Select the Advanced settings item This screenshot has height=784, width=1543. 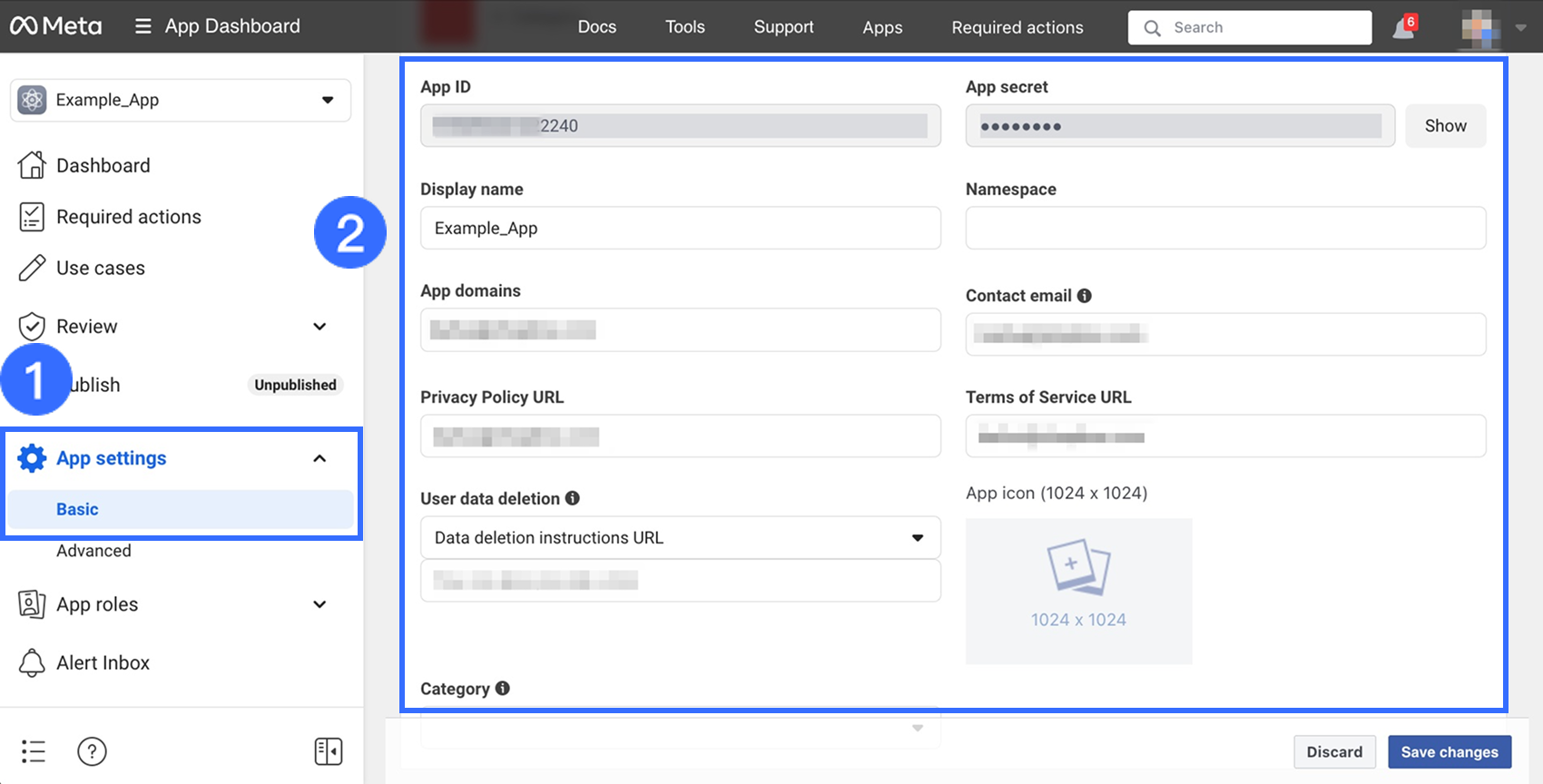pyautogui.click(x=93, y=551)
